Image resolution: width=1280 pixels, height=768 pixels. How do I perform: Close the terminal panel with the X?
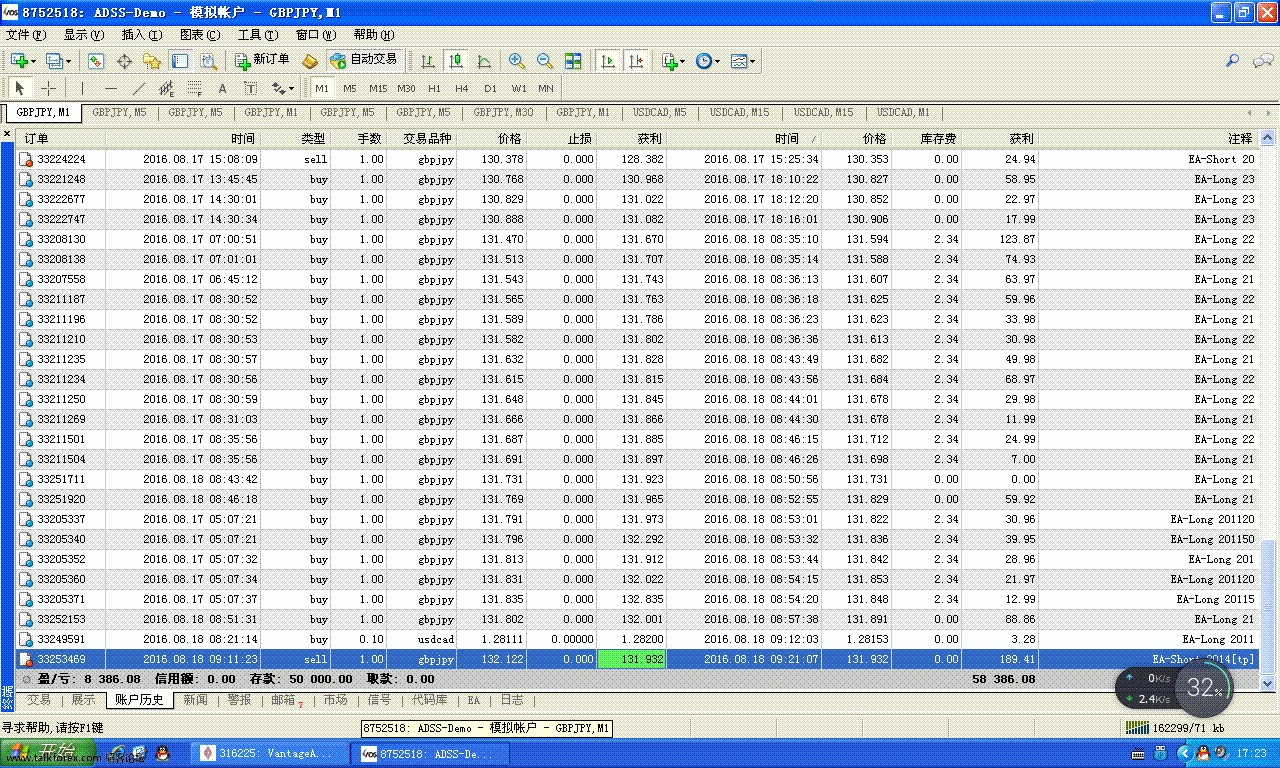[x=7, y=134]
